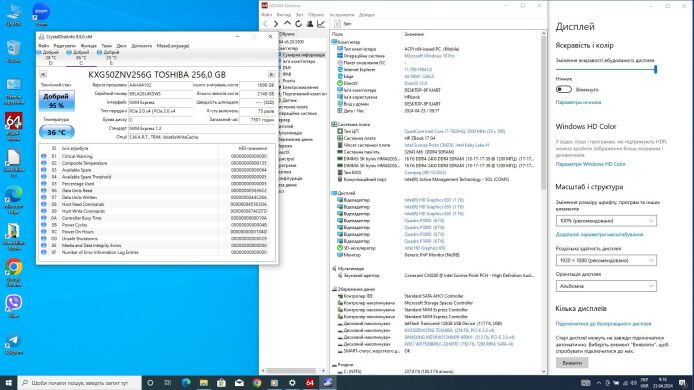694x390 pixels.
Task: Click taskbar search box
Action: coord(80,383)
